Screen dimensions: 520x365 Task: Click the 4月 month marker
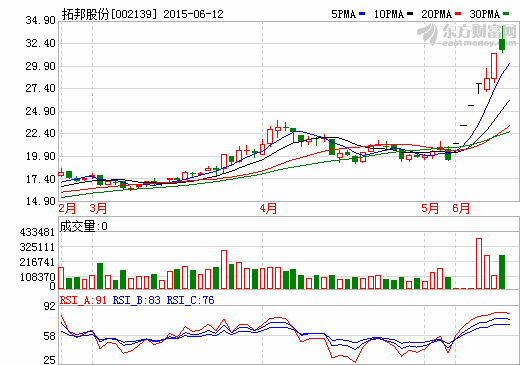[268, 208]
